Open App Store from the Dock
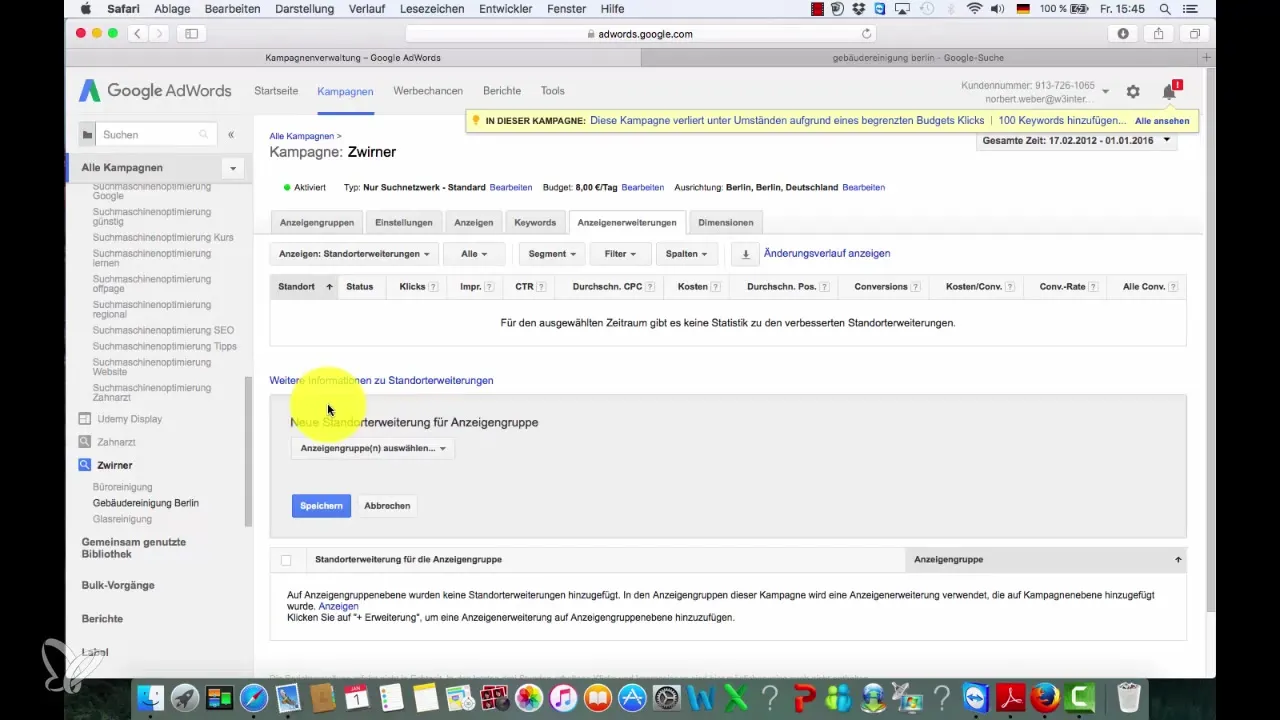This screenshot has height=720, width=1280. point(632,696)
